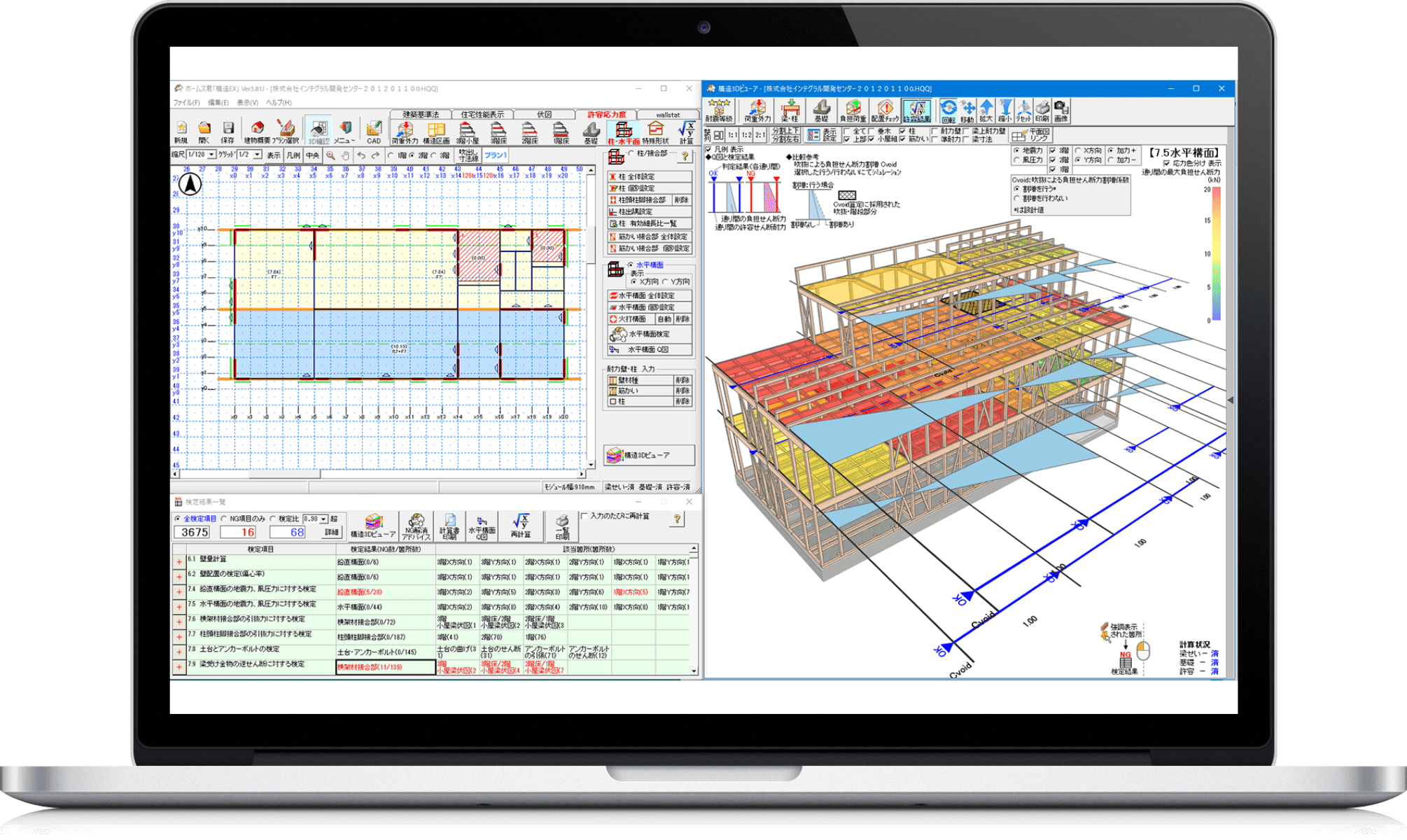The image size is (1407, 840).
Task: Click the 詳細 button in results panel
Action: coord(330,533)
